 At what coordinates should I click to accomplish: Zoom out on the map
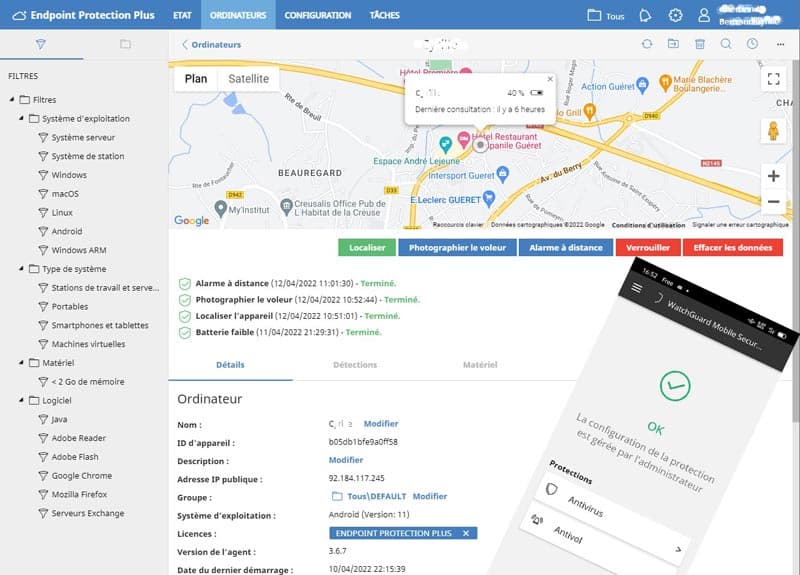tap(773, 202)
